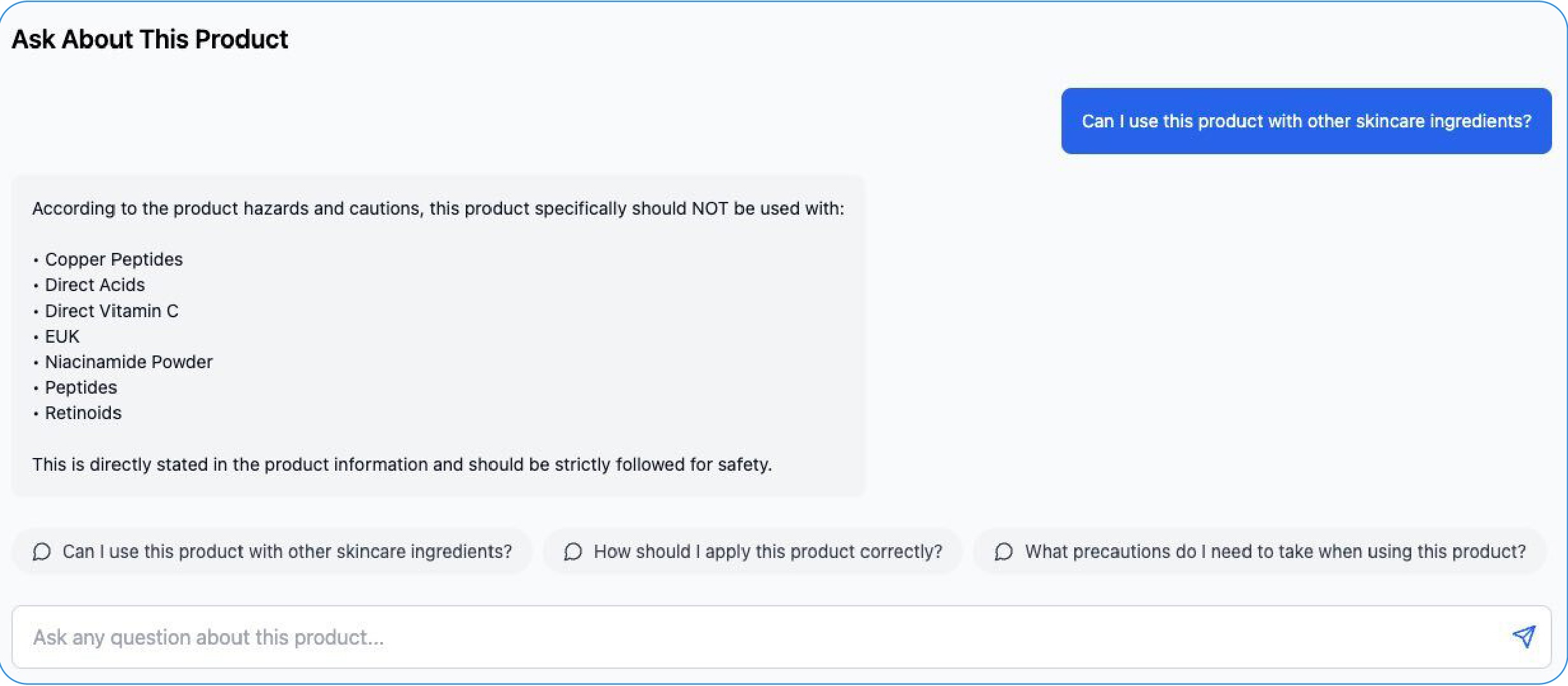Click the speech bubble icon beside apply question
1568x686 pixels.
pos(572,552)
